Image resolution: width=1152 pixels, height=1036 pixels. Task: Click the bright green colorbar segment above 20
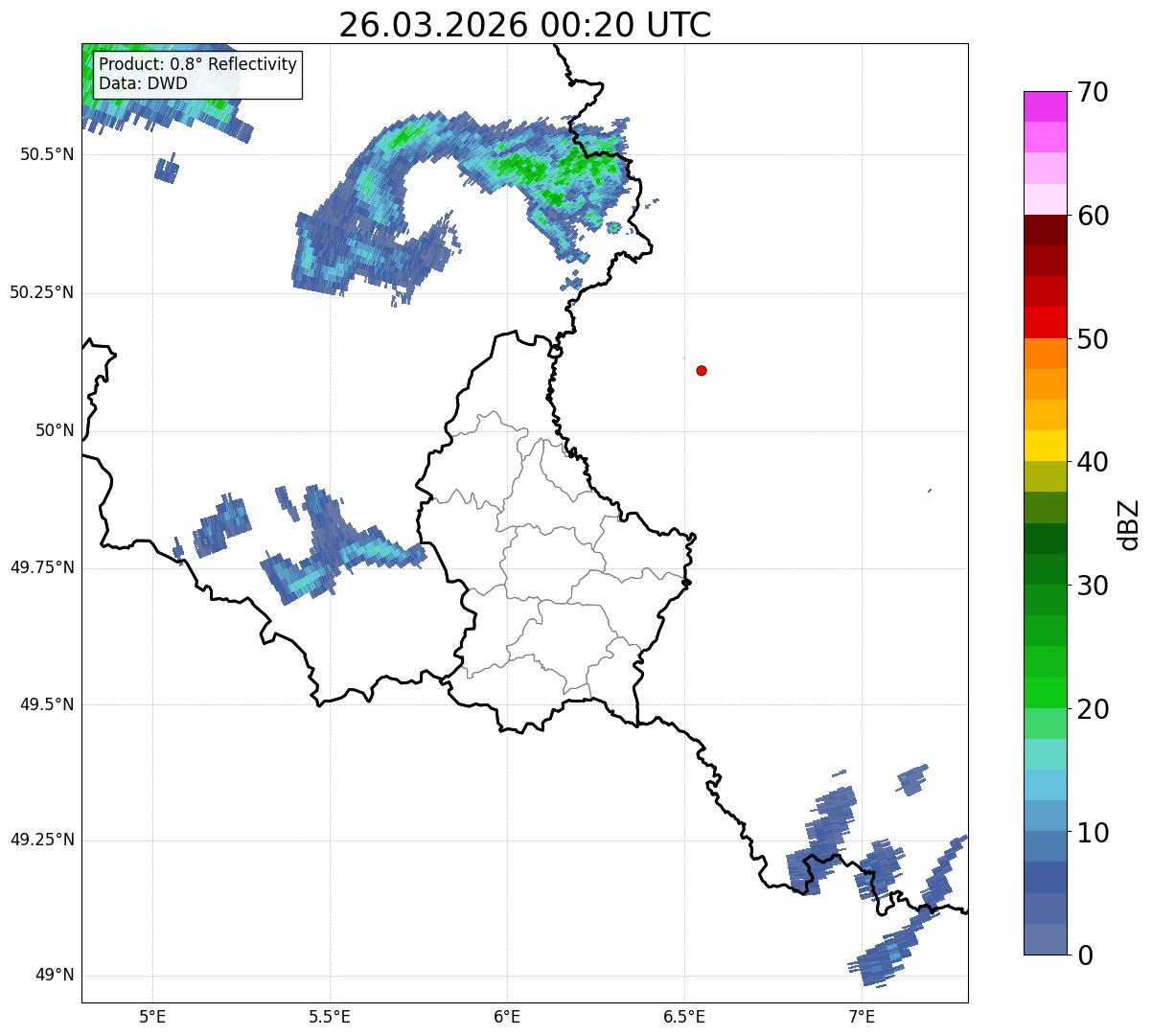(1045, 692)
